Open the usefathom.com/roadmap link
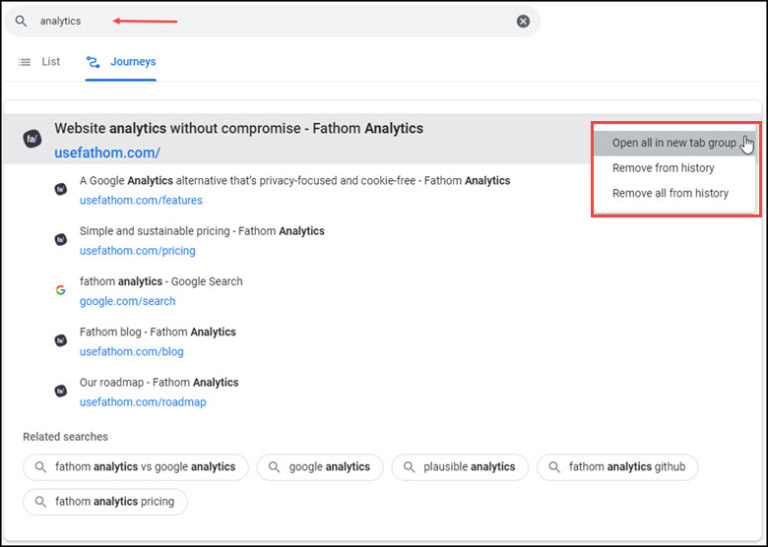768x547 pixels. [143, 402]
